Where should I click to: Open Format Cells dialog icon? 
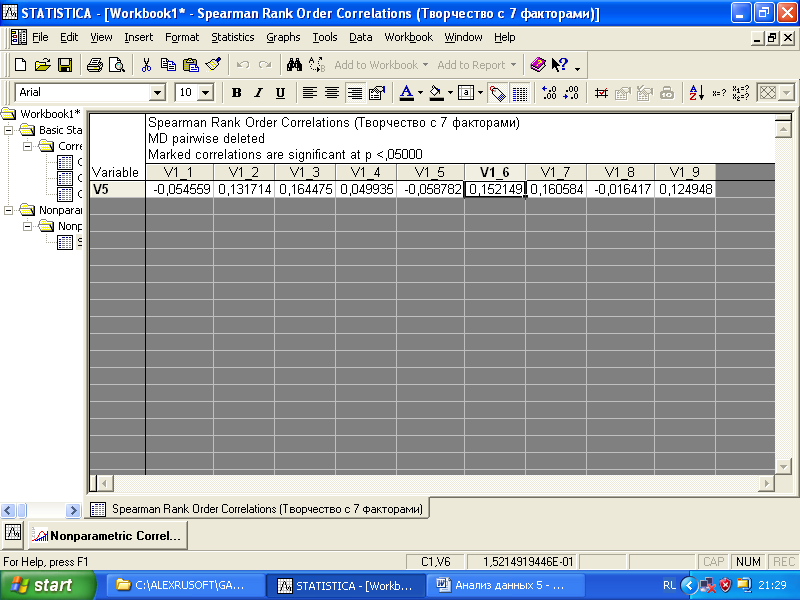[377, 93]
